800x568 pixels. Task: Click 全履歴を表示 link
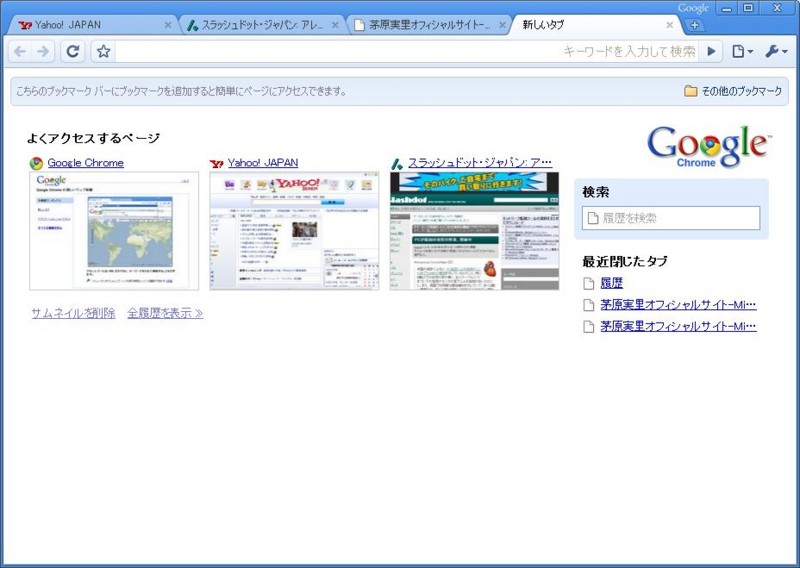point(165,313)
